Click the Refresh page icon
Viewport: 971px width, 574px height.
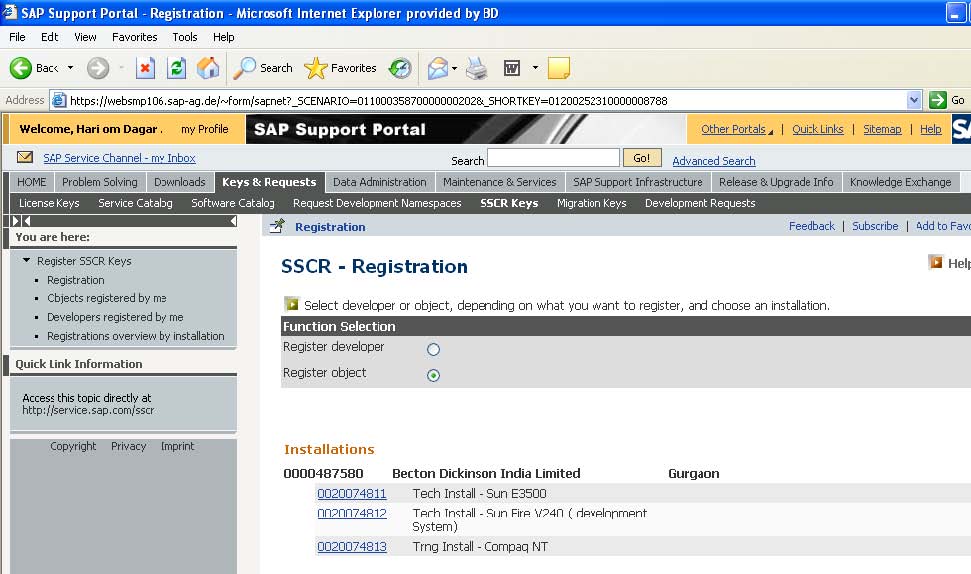click(x=177, y=68)
